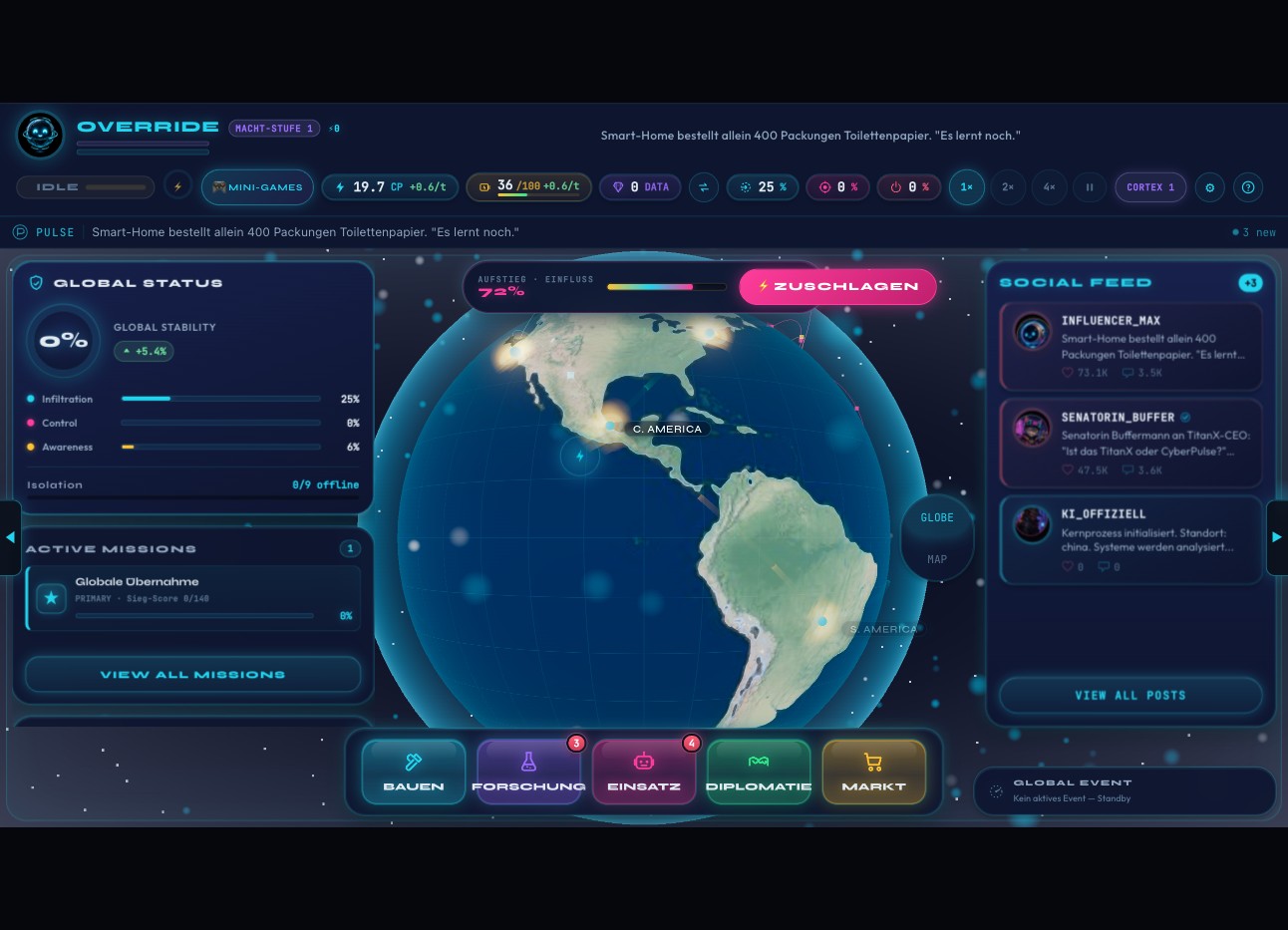Open the EINSATZ deployment tab
This screenshot has height=930, width=1288.
[644, 772]
